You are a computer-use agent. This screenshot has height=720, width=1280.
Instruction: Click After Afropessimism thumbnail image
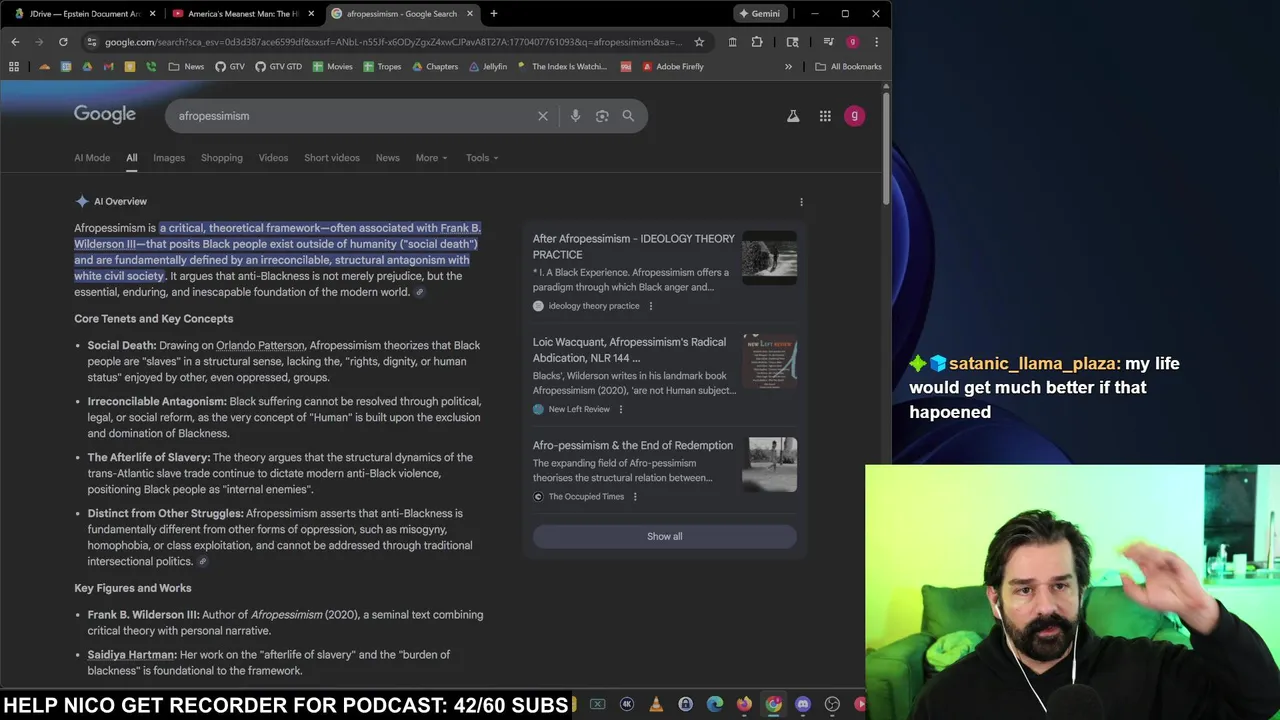(x=769, y=259)
